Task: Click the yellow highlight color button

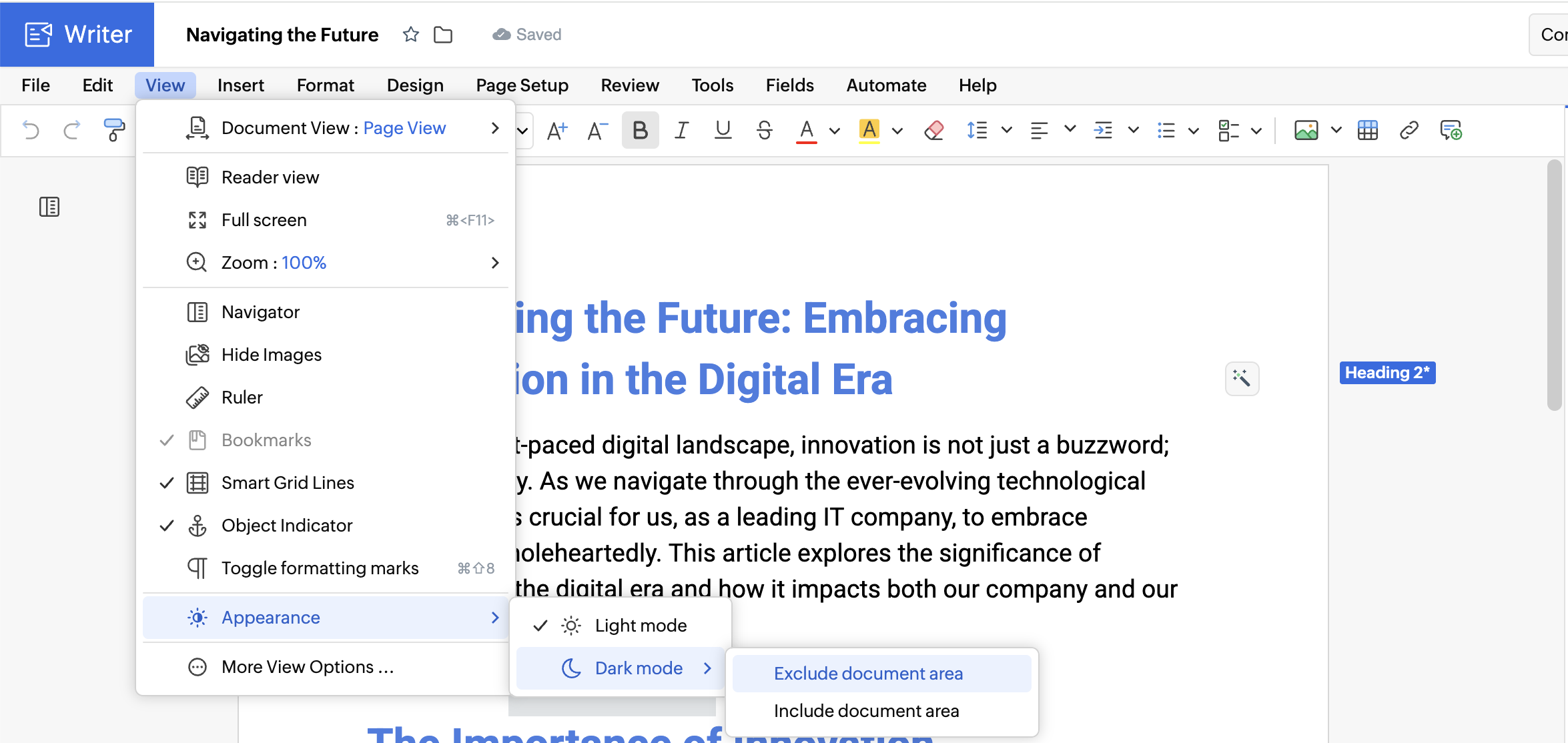Action: point(869,130)
